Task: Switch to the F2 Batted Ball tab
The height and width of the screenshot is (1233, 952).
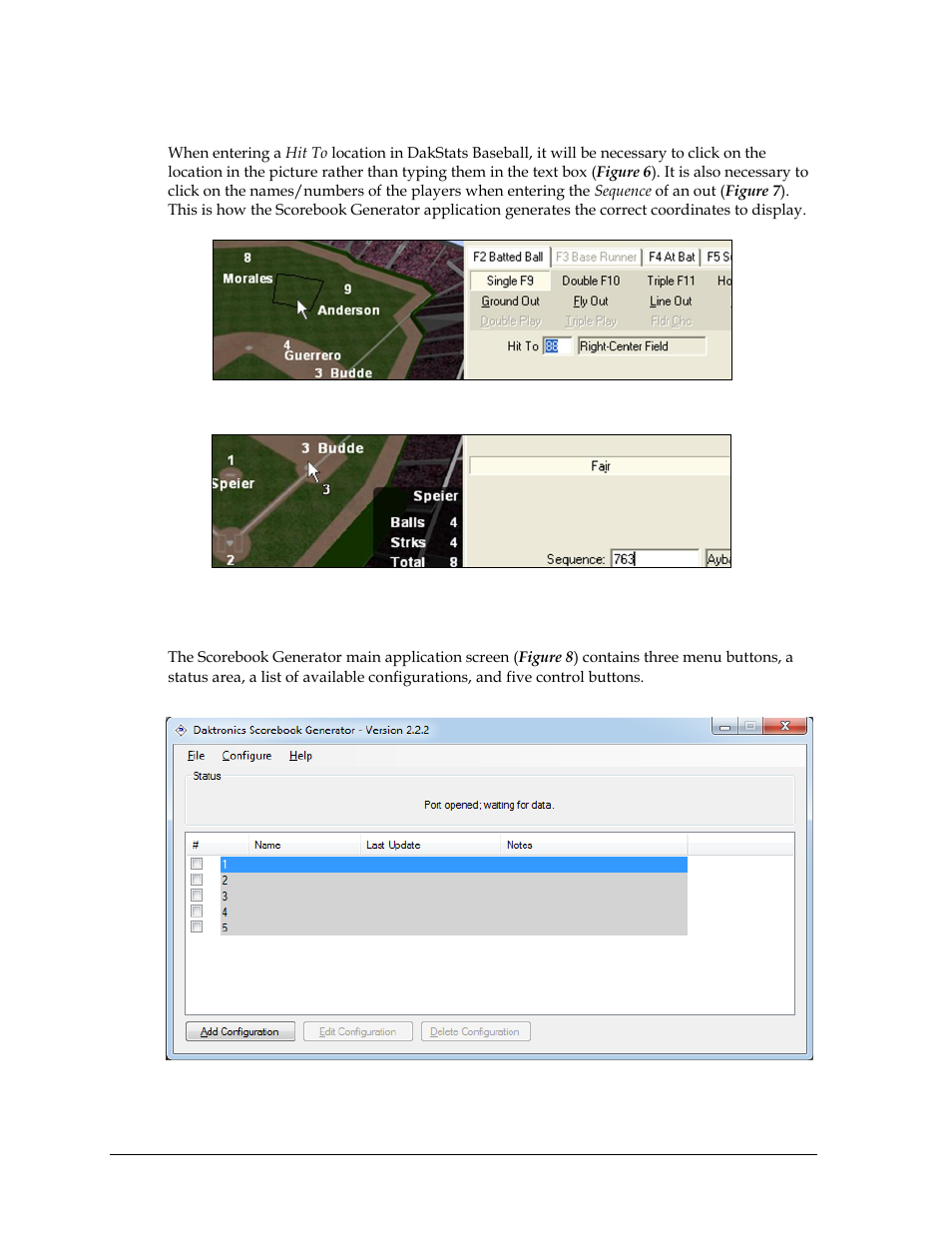Action: tap(508, 257)
